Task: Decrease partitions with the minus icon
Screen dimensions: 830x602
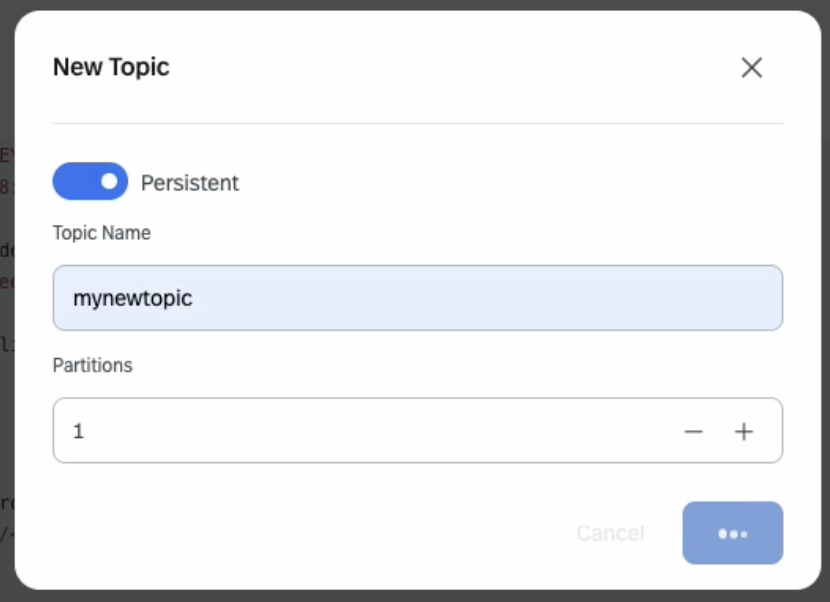Action: click(x=693, y=432)
